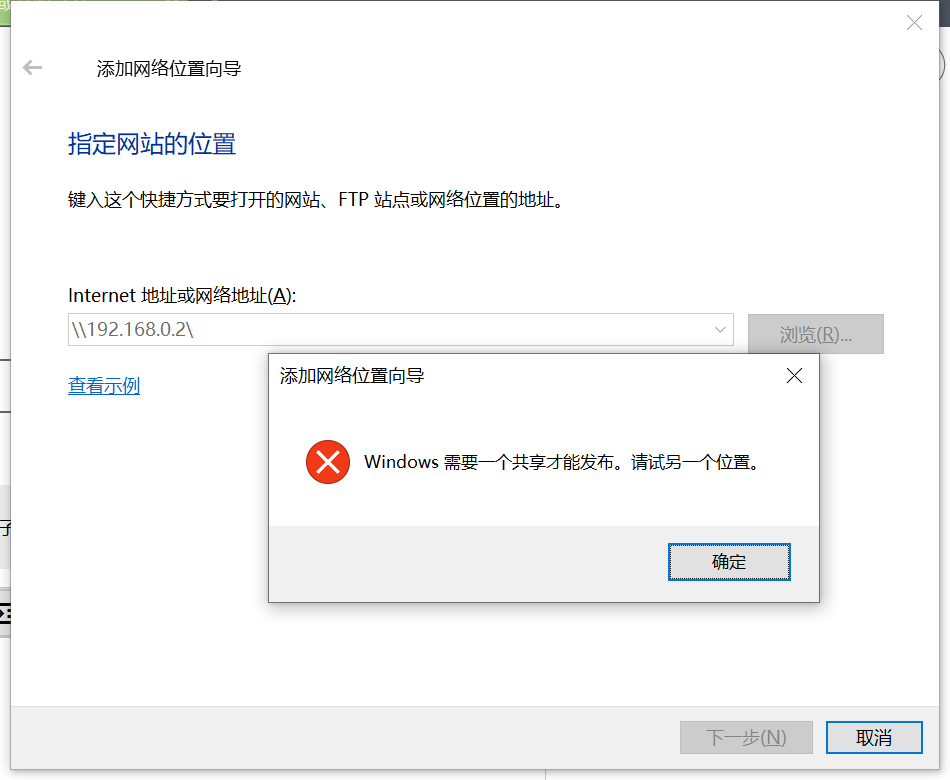This screenshot has width=950, height=780.
Task: Click the red error X icon
Action: tap(328, 462)
